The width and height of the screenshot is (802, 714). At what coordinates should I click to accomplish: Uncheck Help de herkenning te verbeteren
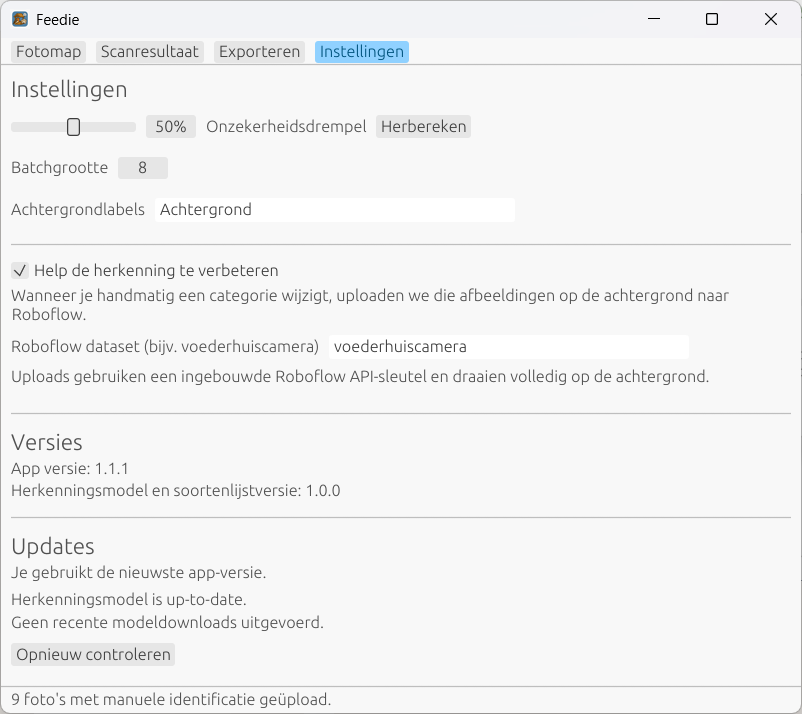tap(19, 270)
